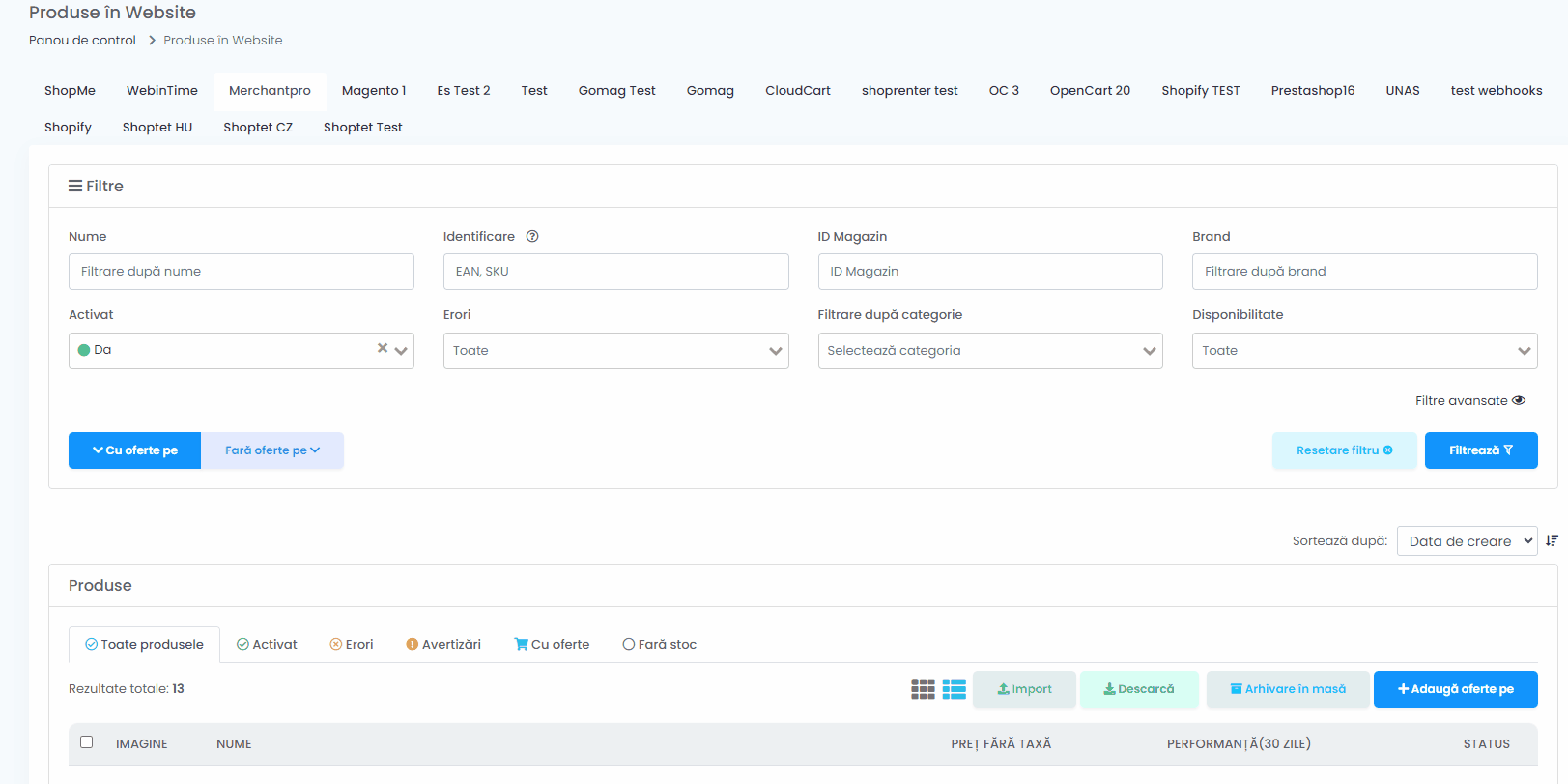Show the Cu oferte products tab
The height and width of the screenshot is (784, 1568).
(x=552, y=644)
